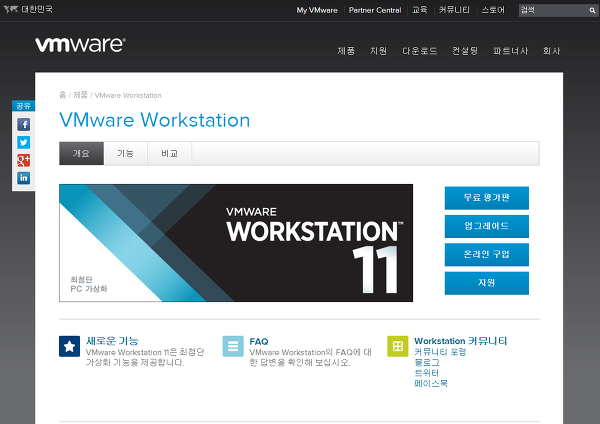Image resolution: width=600 pixels, height=424 pixels.
Task: Open the 회사 navigation menu
Action: click(x=551, y=51)
